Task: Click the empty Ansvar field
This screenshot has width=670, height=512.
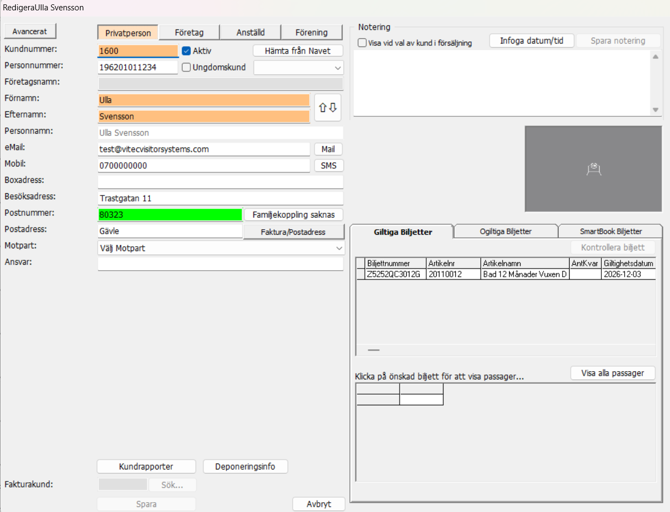Action: pos(220,264)
